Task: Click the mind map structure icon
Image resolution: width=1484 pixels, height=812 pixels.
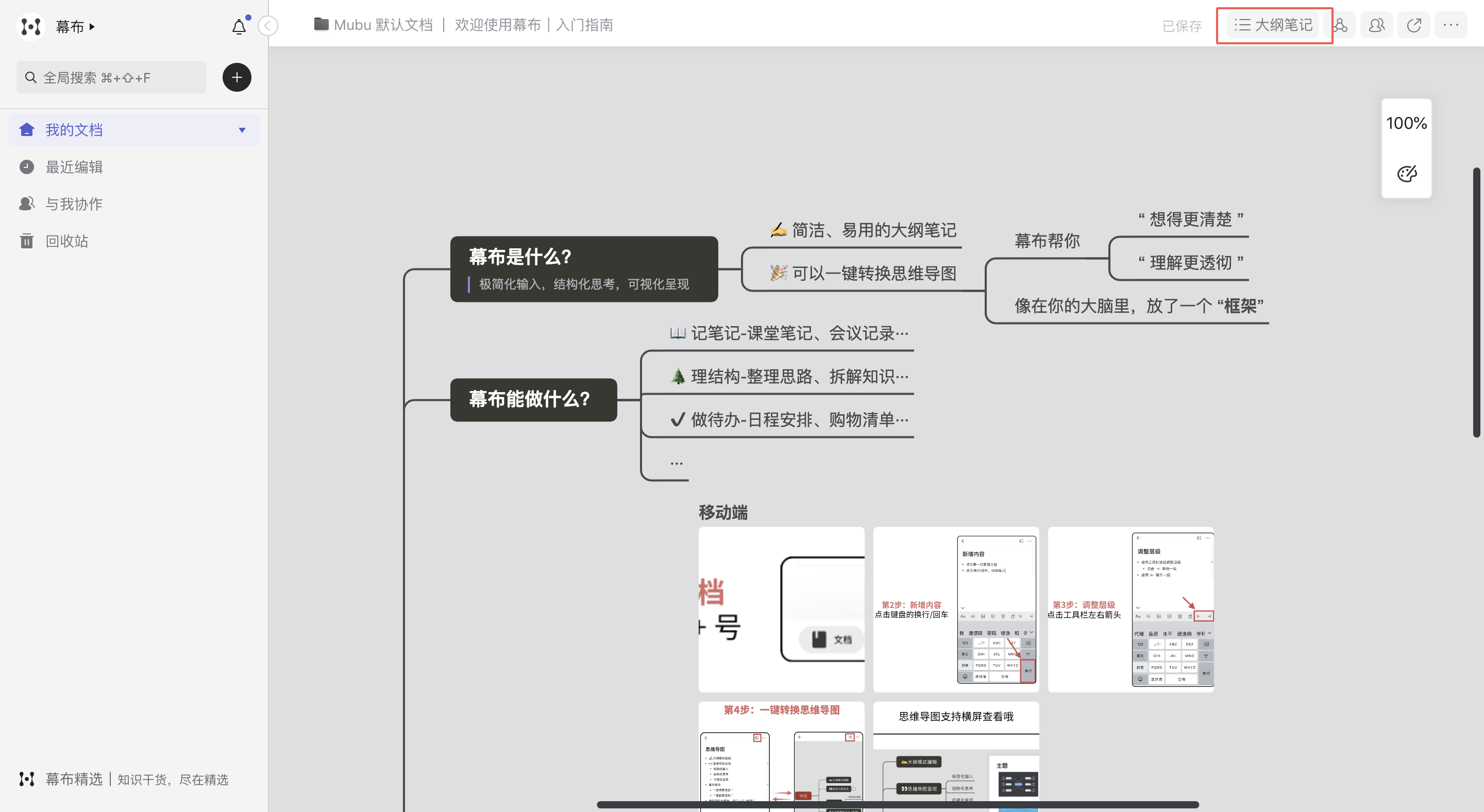Action: tap(1341, 25)
